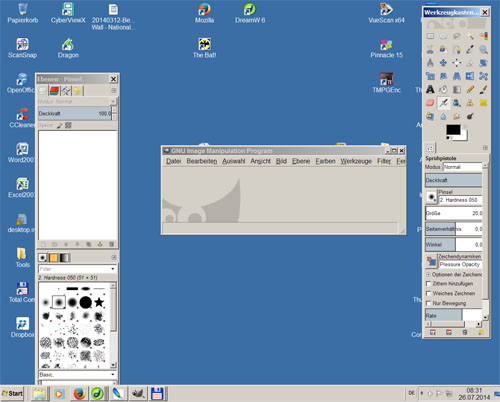Select the Dodge/Burn tool
Screen dimensions: 500x402
pyautogui.click(x=470, y=116)
